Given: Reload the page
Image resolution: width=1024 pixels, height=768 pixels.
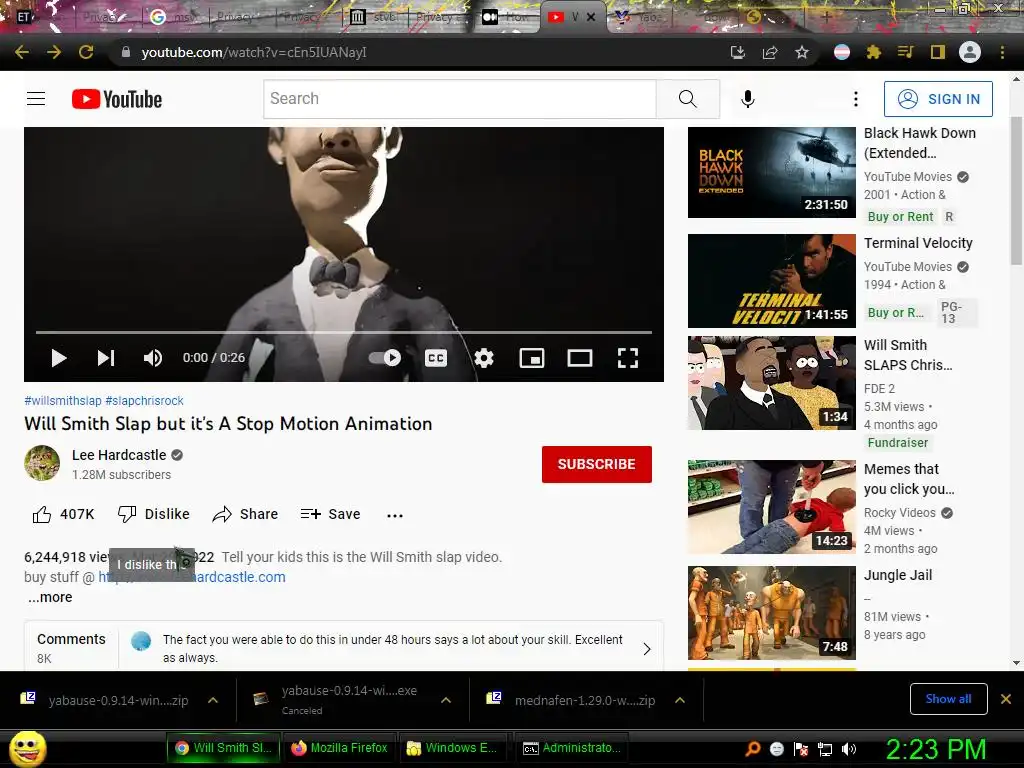Looking at the screenshot, I should [x=86, y=52].
